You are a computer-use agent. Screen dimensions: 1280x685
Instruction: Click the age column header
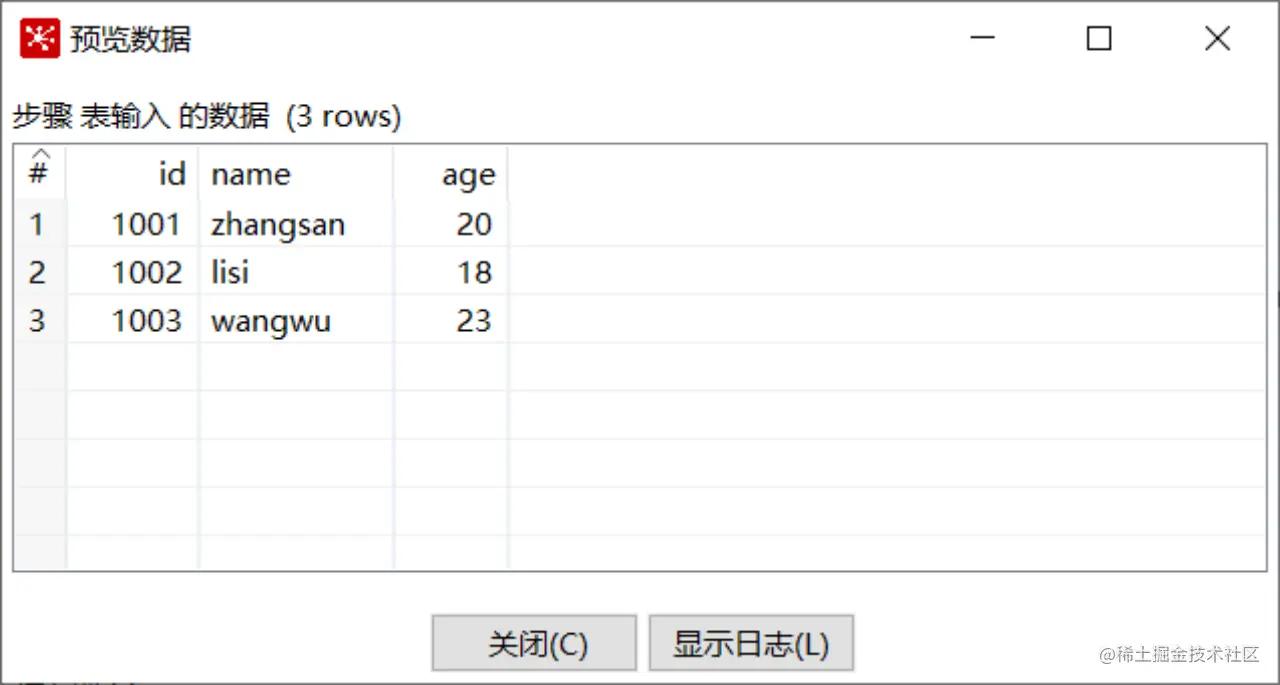click(x=452, y=174)
